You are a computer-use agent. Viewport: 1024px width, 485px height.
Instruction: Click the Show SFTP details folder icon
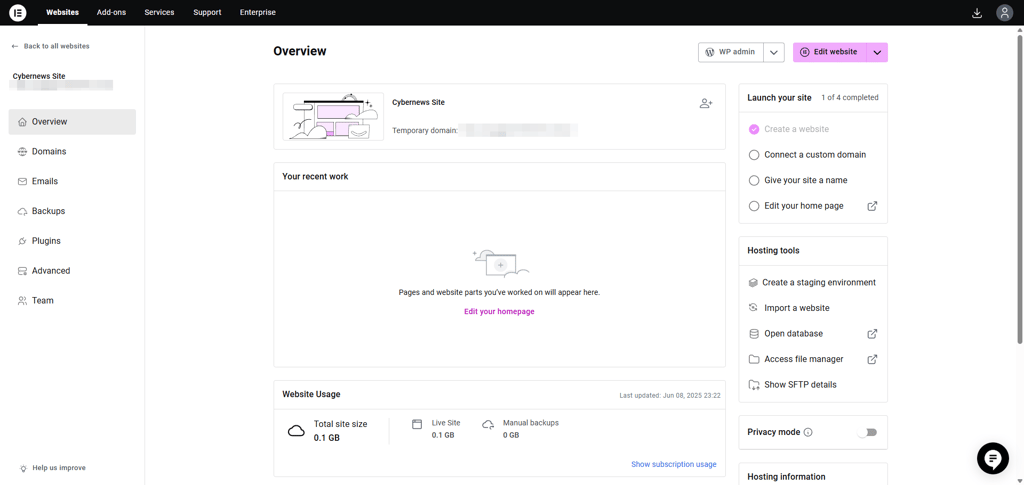pyautogui.click(x=754, y=384)
